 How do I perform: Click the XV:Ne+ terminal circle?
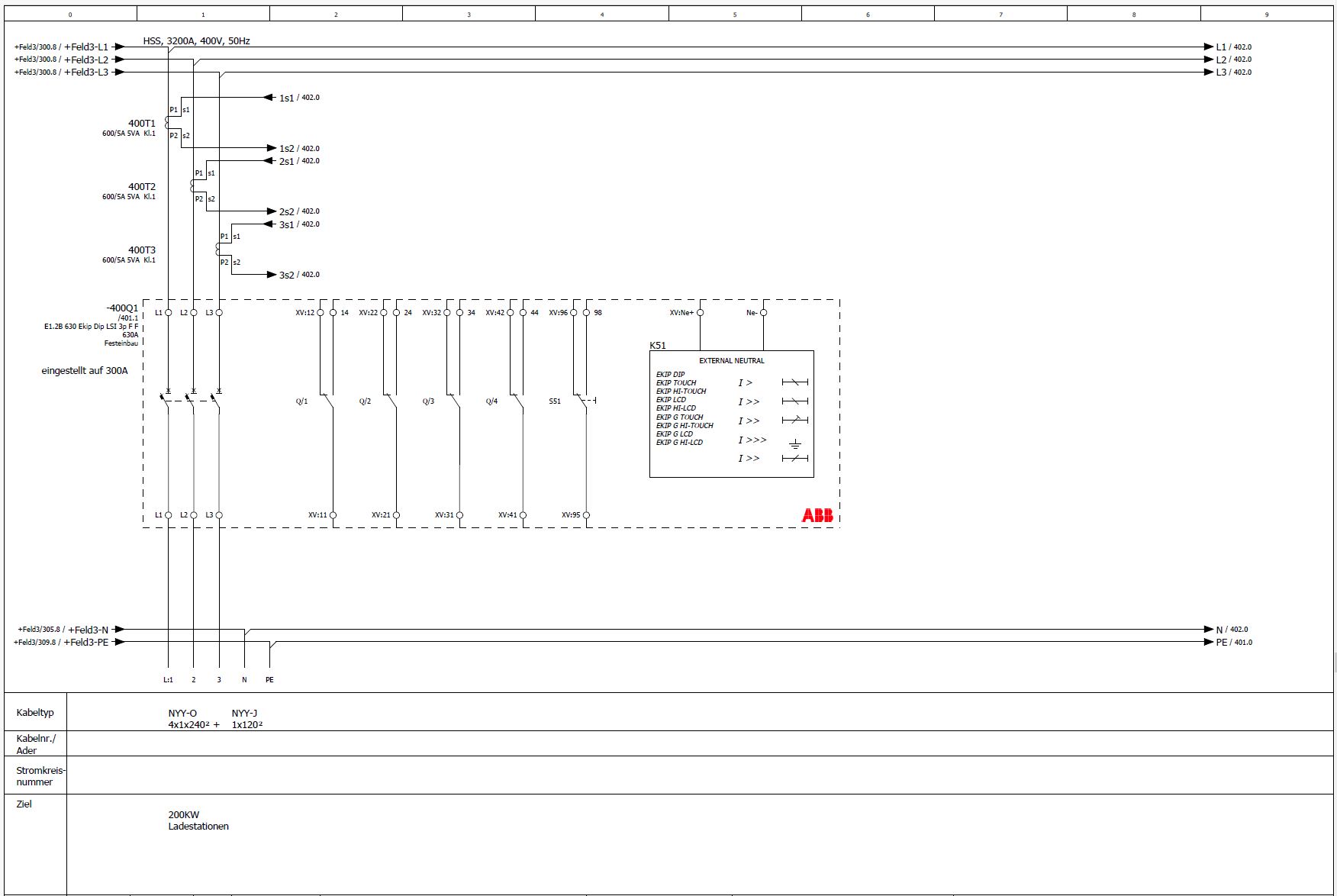coord(700,312)
